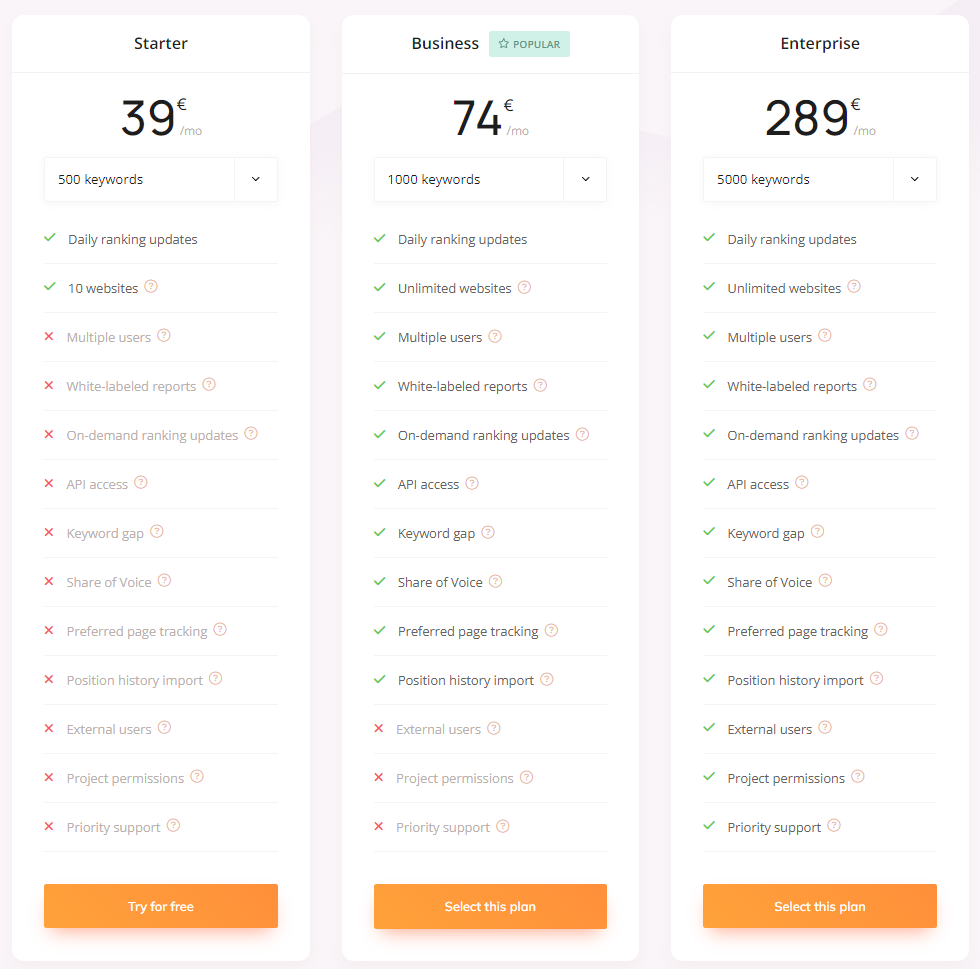Click 'Select this plan' under Enterprise

tap(819, 906)
